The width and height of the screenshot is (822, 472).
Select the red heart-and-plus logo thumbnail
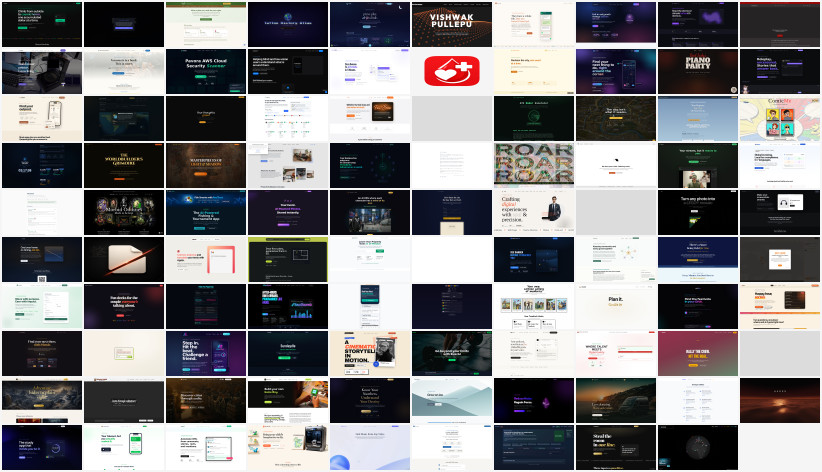coord(452,71)
